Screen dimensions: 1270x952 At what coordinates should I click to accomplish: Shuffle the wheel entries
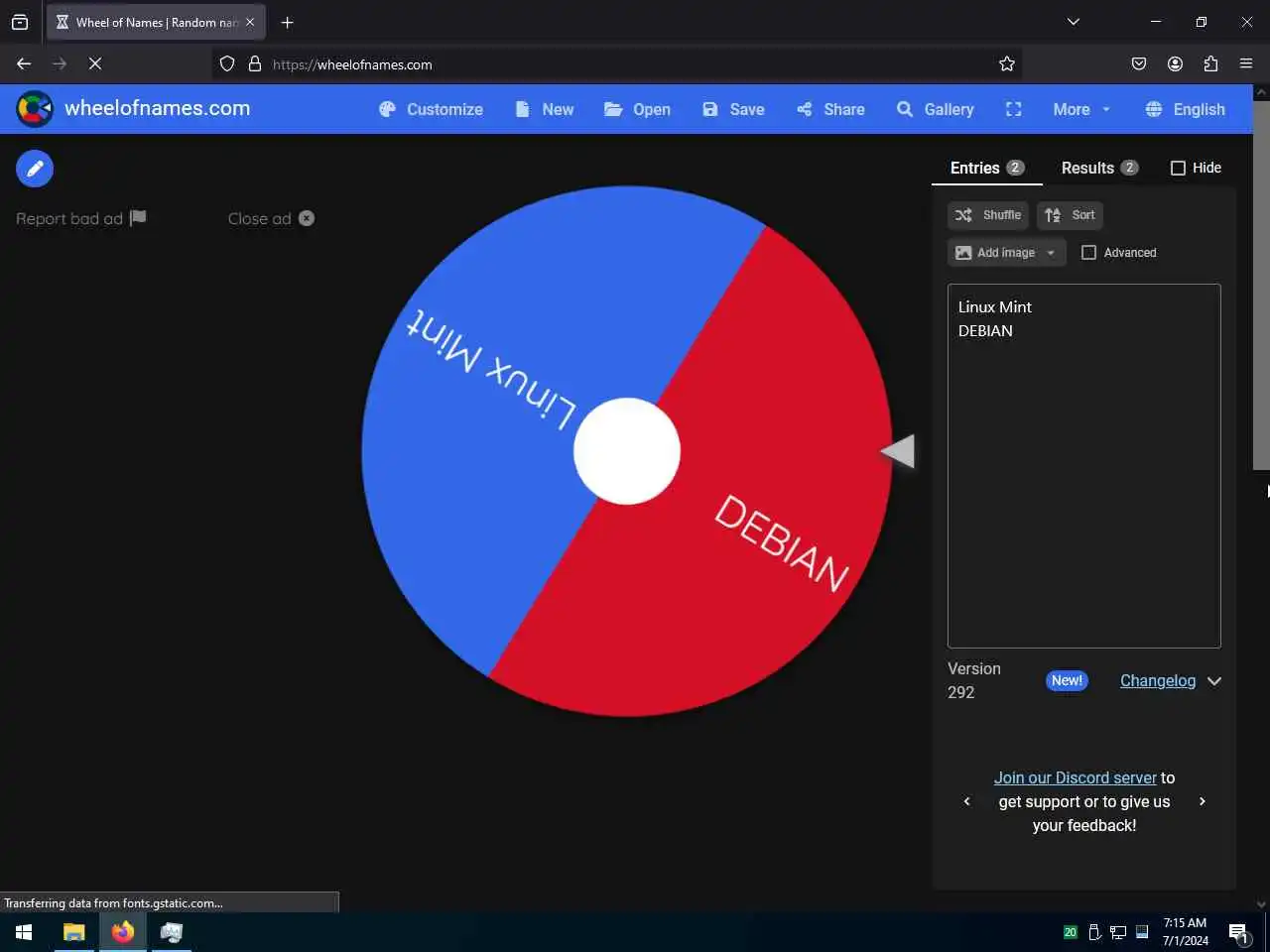(987, 215)
